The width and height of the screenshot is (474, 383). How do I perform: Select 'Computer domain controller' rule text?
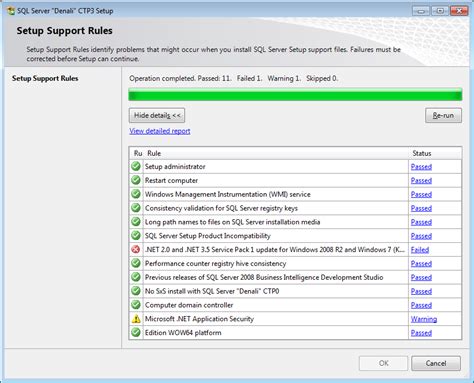click(x=189, y=305)
